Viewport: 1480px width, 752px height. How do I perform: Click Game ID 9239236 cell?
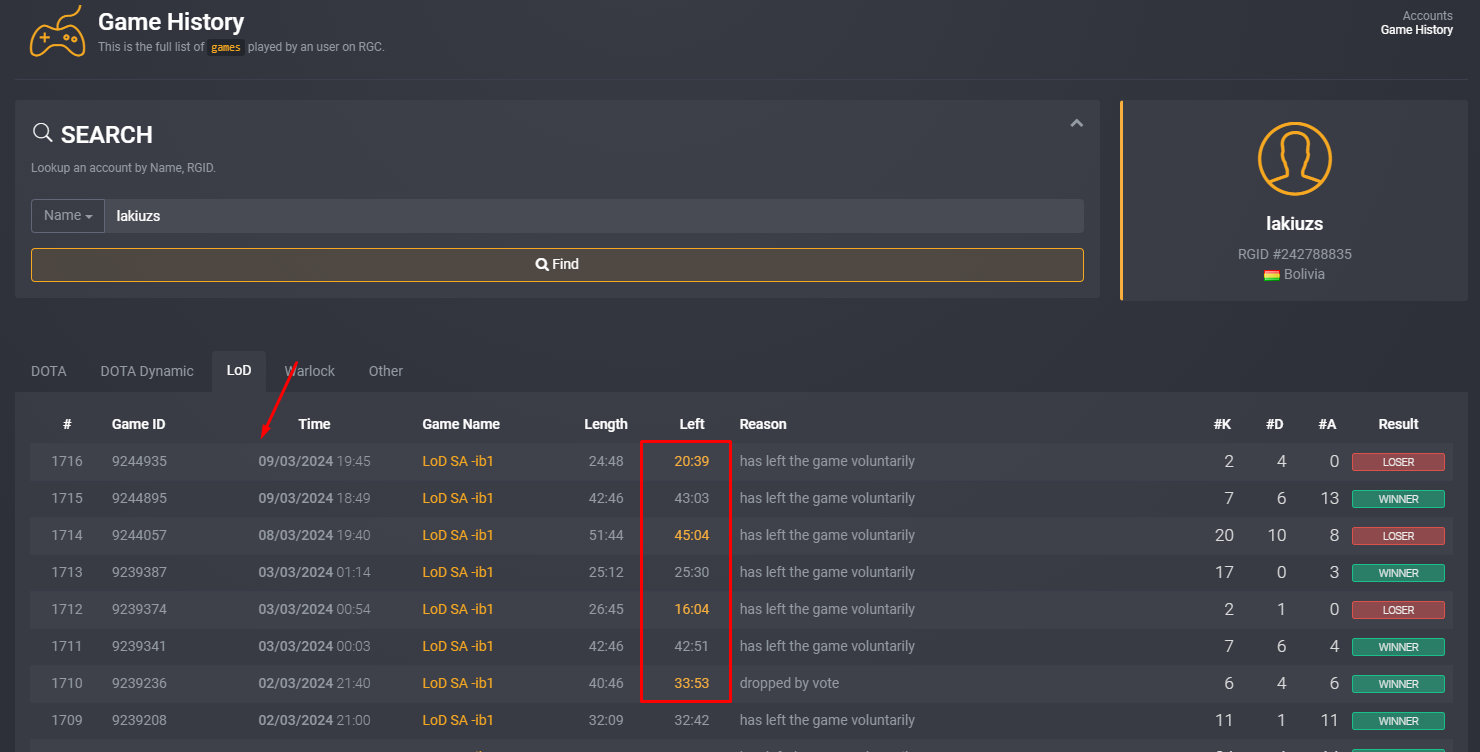[139, 683]
